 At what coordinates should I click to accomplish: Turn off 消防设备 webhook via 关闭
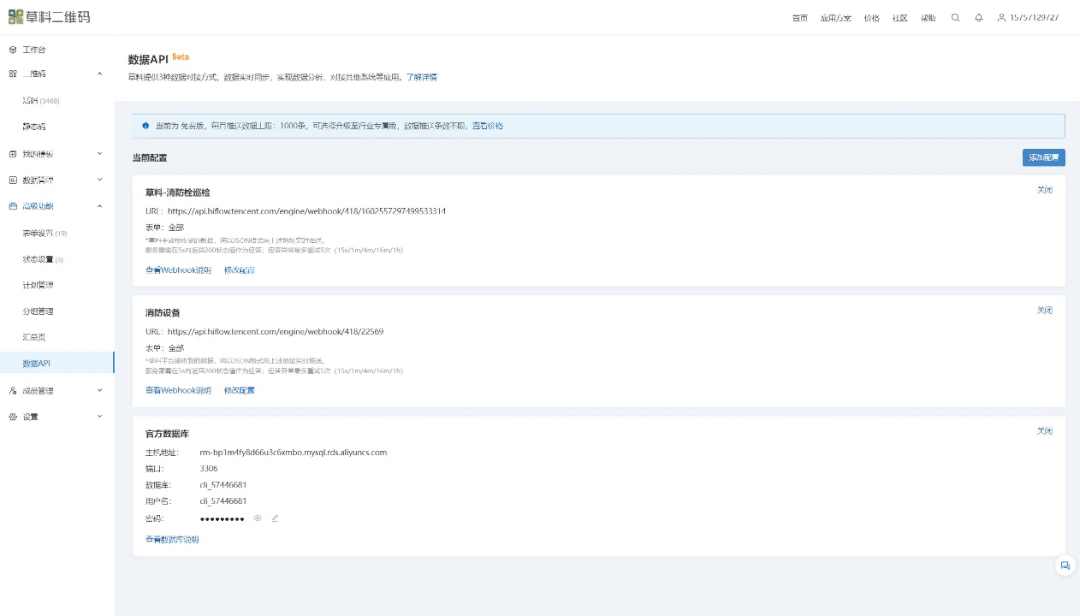(x=1044, y=310)
